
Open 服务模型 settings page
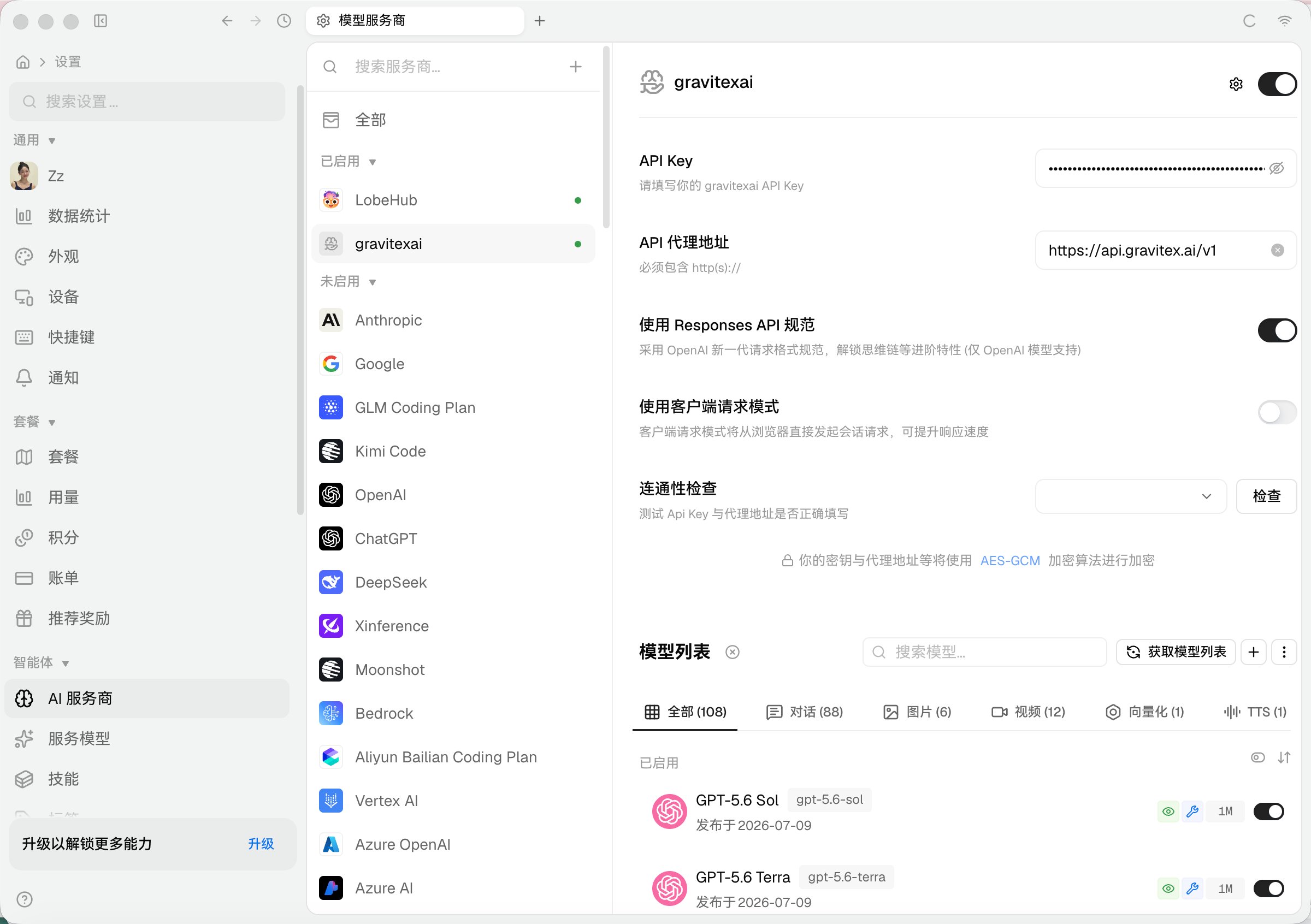coord(147,738)
